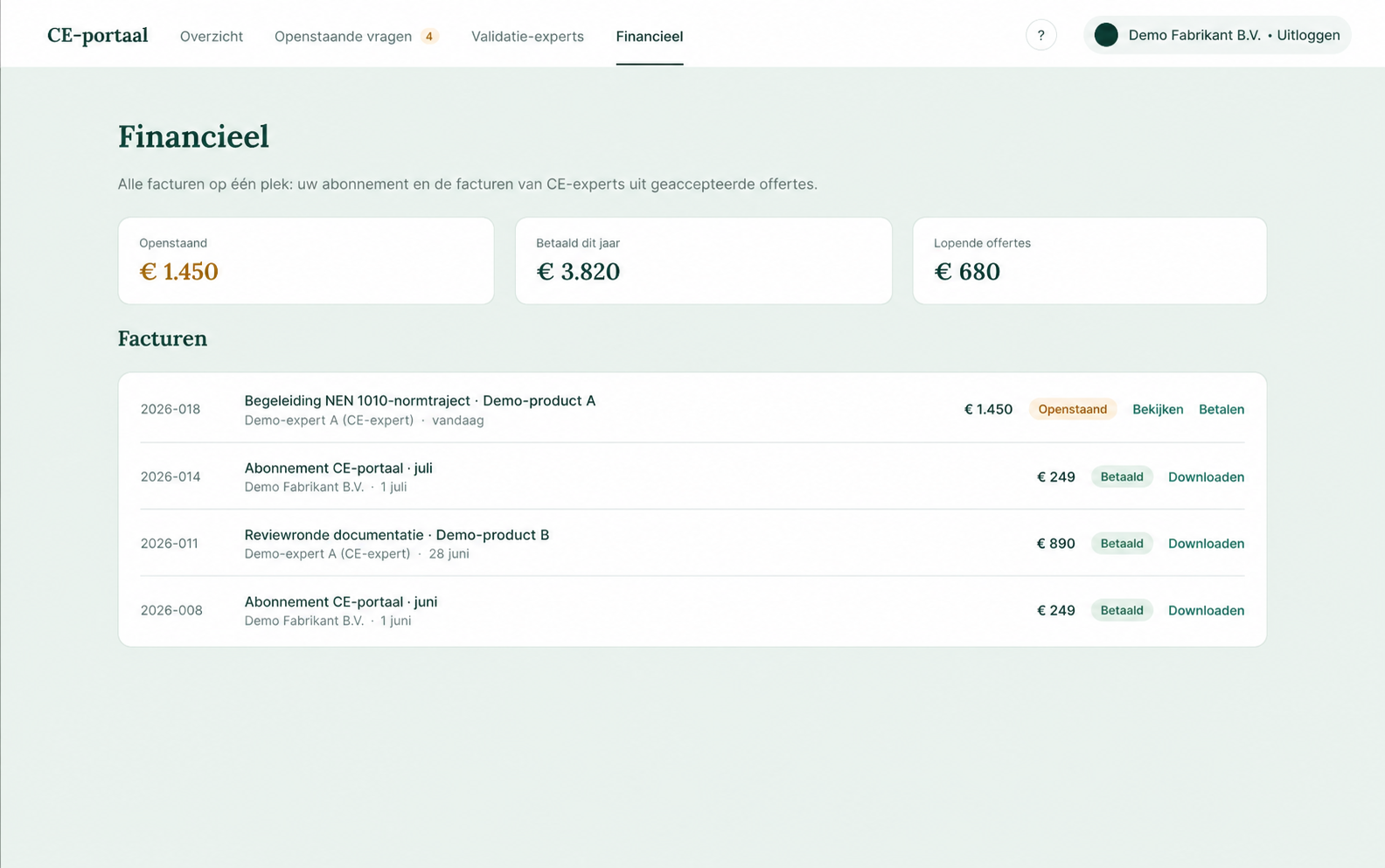Click 'Demo-expert A (CE-expert) · vandaag' subtitle
Image resolution: width=1385 pixels, height=868 pixels.
364,420
